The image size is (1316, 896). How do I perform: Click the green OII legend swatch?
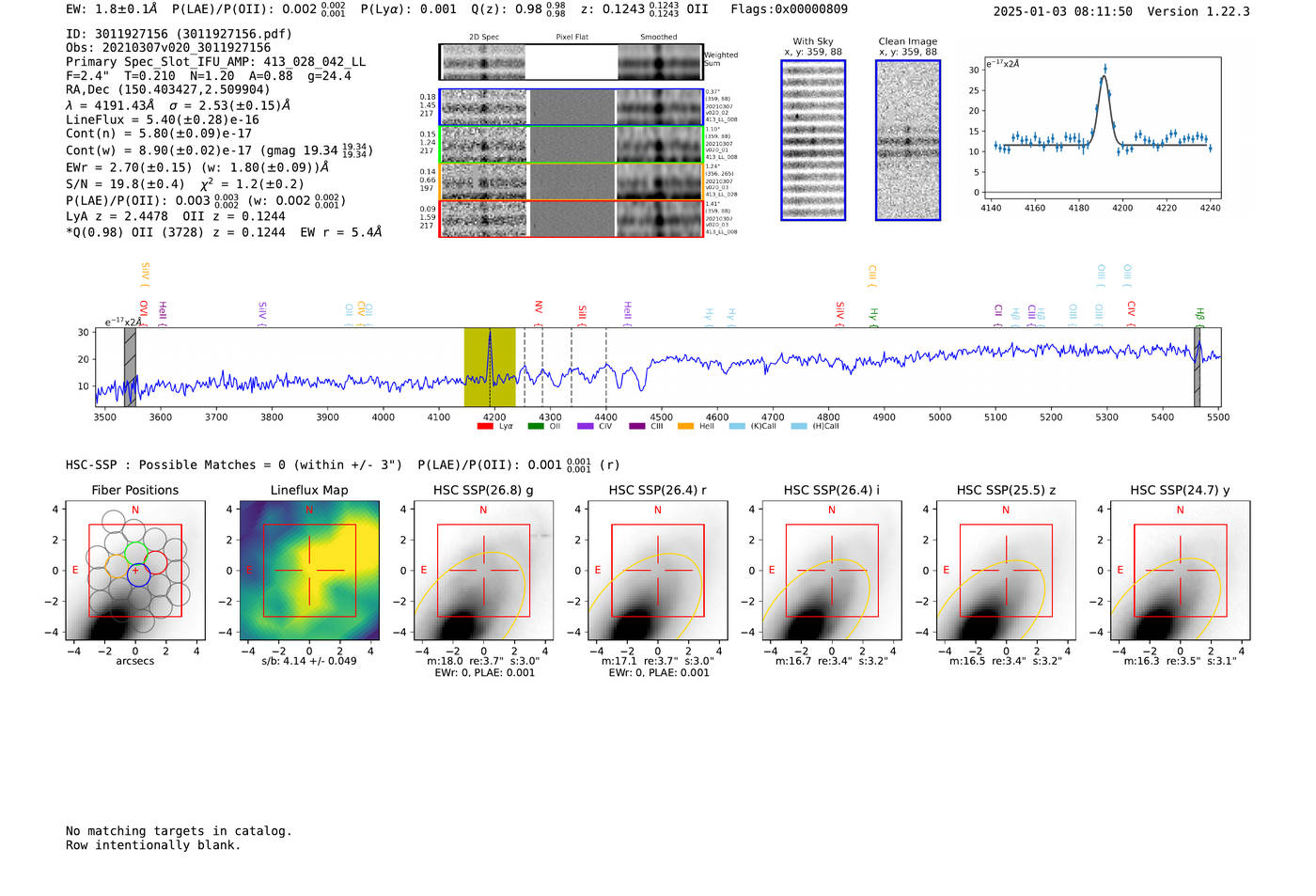point(536,427)
